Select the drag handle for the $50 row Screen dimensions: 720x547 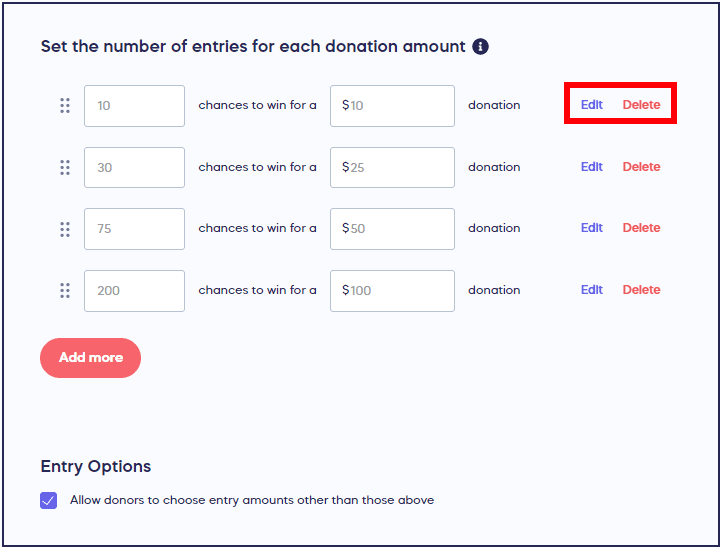click(65, 229)
